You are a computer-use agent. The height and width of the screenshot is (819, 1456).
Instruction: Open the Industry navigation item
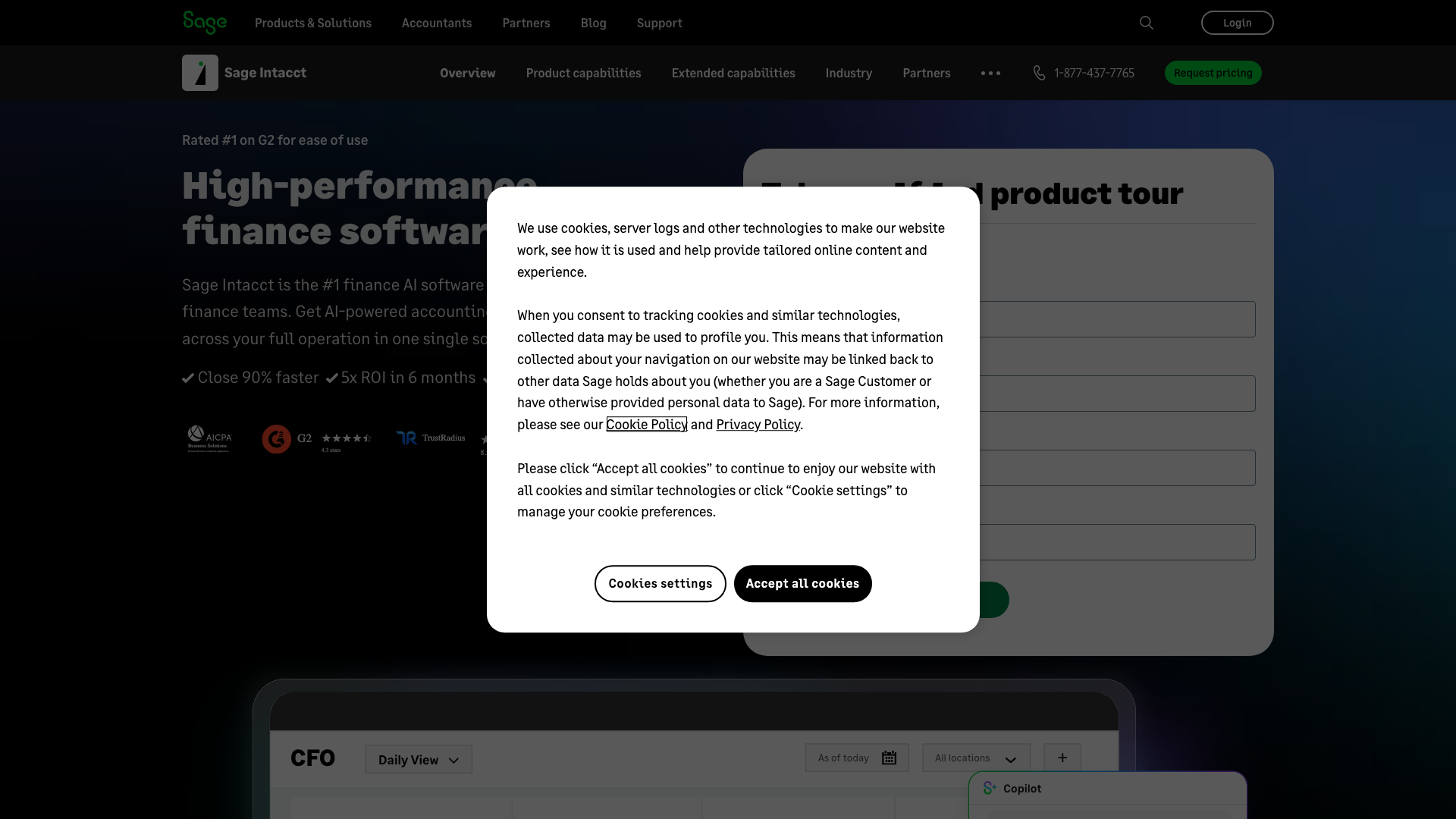point(849,73)
